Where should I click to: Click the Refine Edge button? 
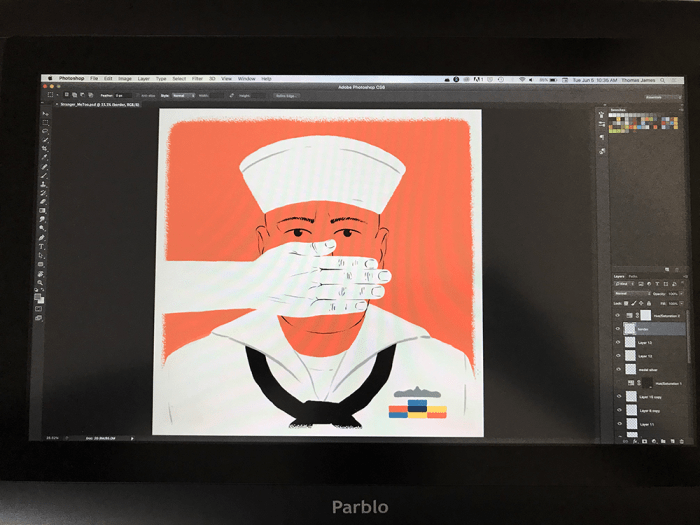[285, 95]
